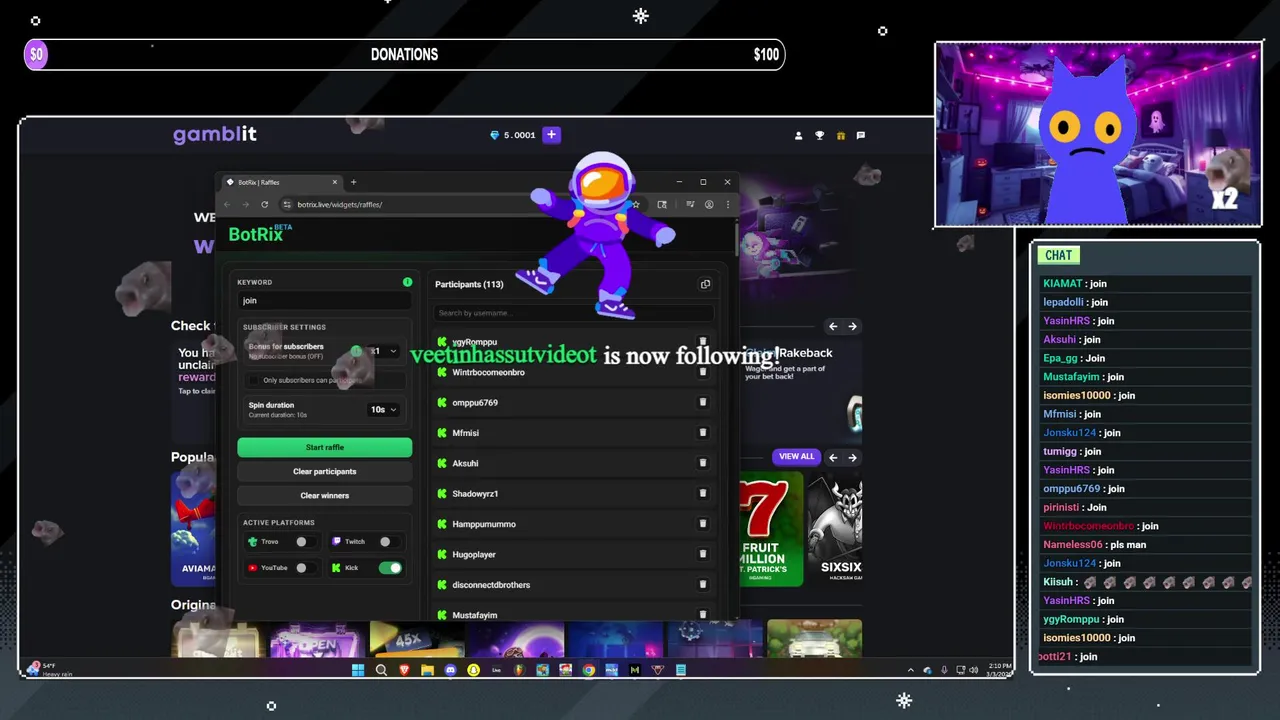Previous arrow beside VIEW ALL
The width and height of the screenshot is (1280, 720).
tap(833, 457)
